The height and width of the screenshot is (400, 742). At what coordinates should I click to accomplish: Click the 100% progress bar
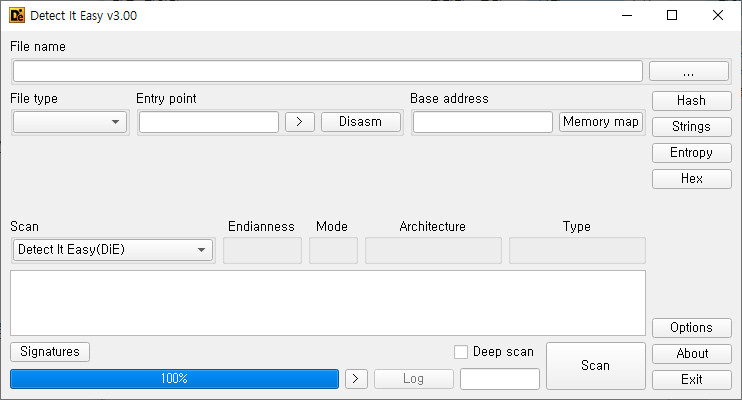pyautogui.click(x=175, y=379)
